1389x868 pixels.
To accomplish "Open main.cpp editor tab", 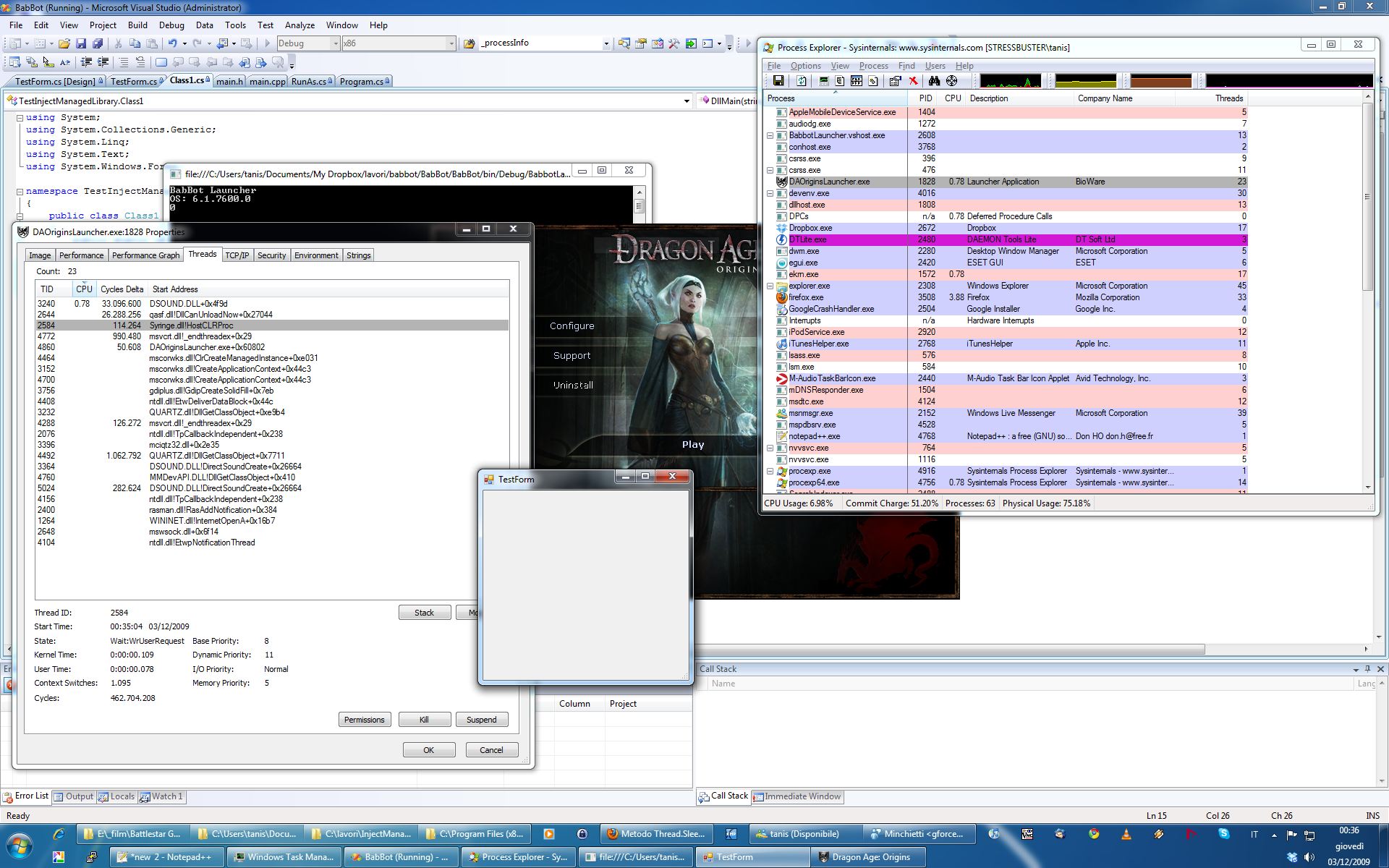I will 267,81.
